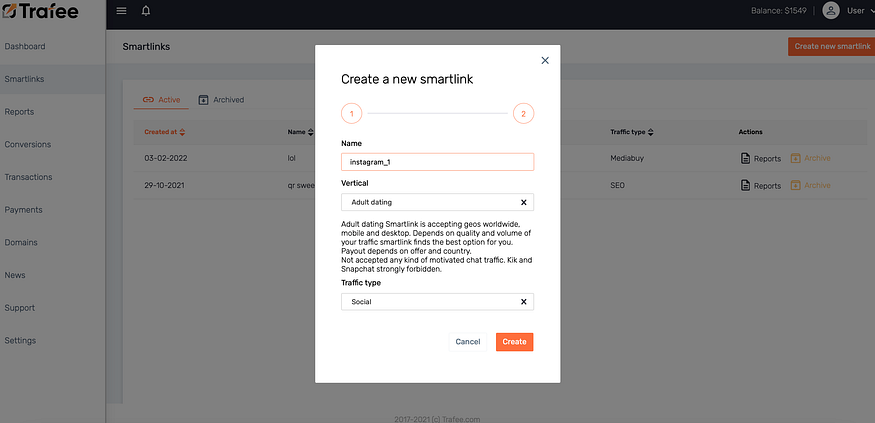The width and height of the screenshot is (875, 423).
Task: Click the Create button in the dialog
Action: (x=515, y=342)
